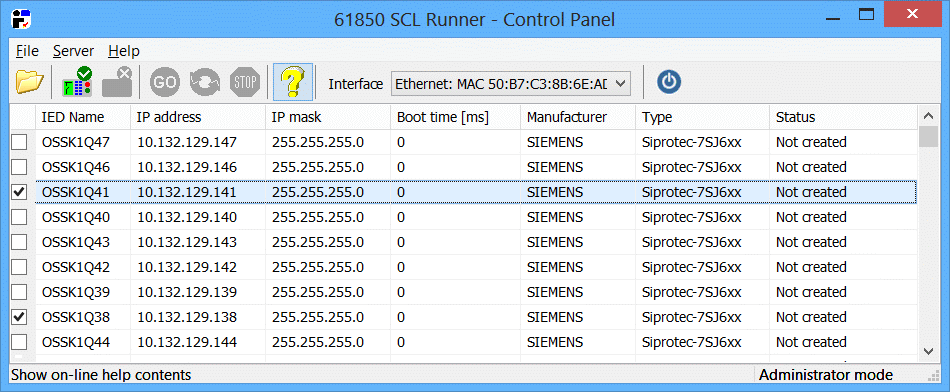
Task: Uncheck the OSSK1Q38 checkbox
Action: point(20,317)
